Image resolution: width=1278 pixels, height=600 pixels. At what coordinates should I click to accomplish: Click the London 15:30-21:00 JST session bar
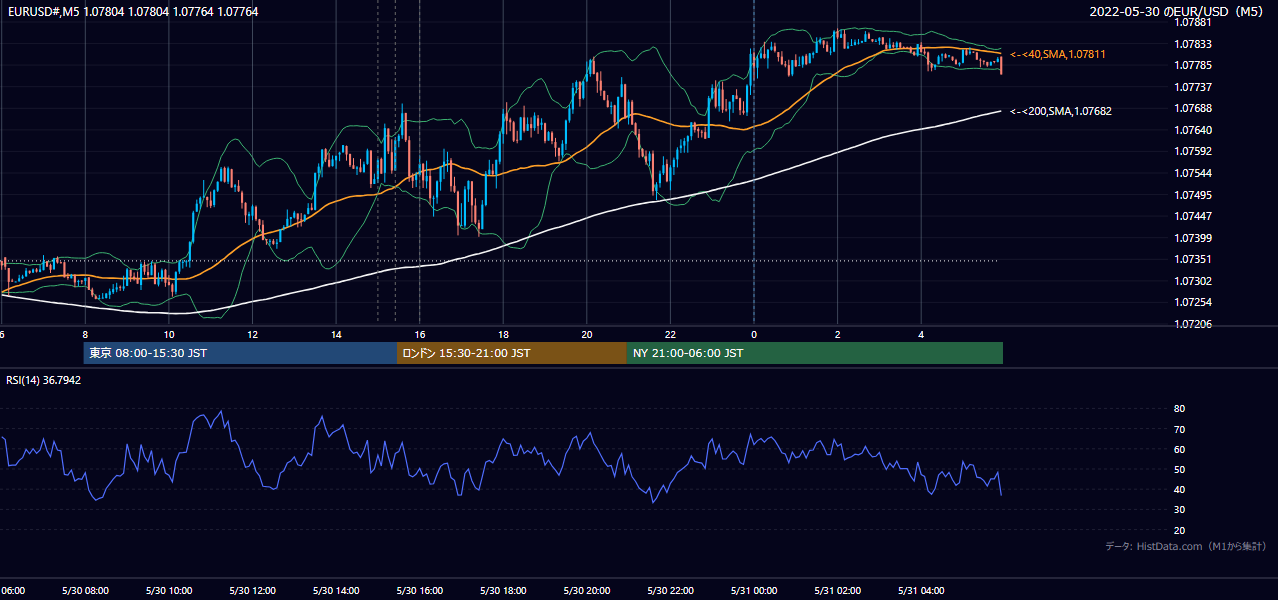pyautogui.click(x=512, y=353)
